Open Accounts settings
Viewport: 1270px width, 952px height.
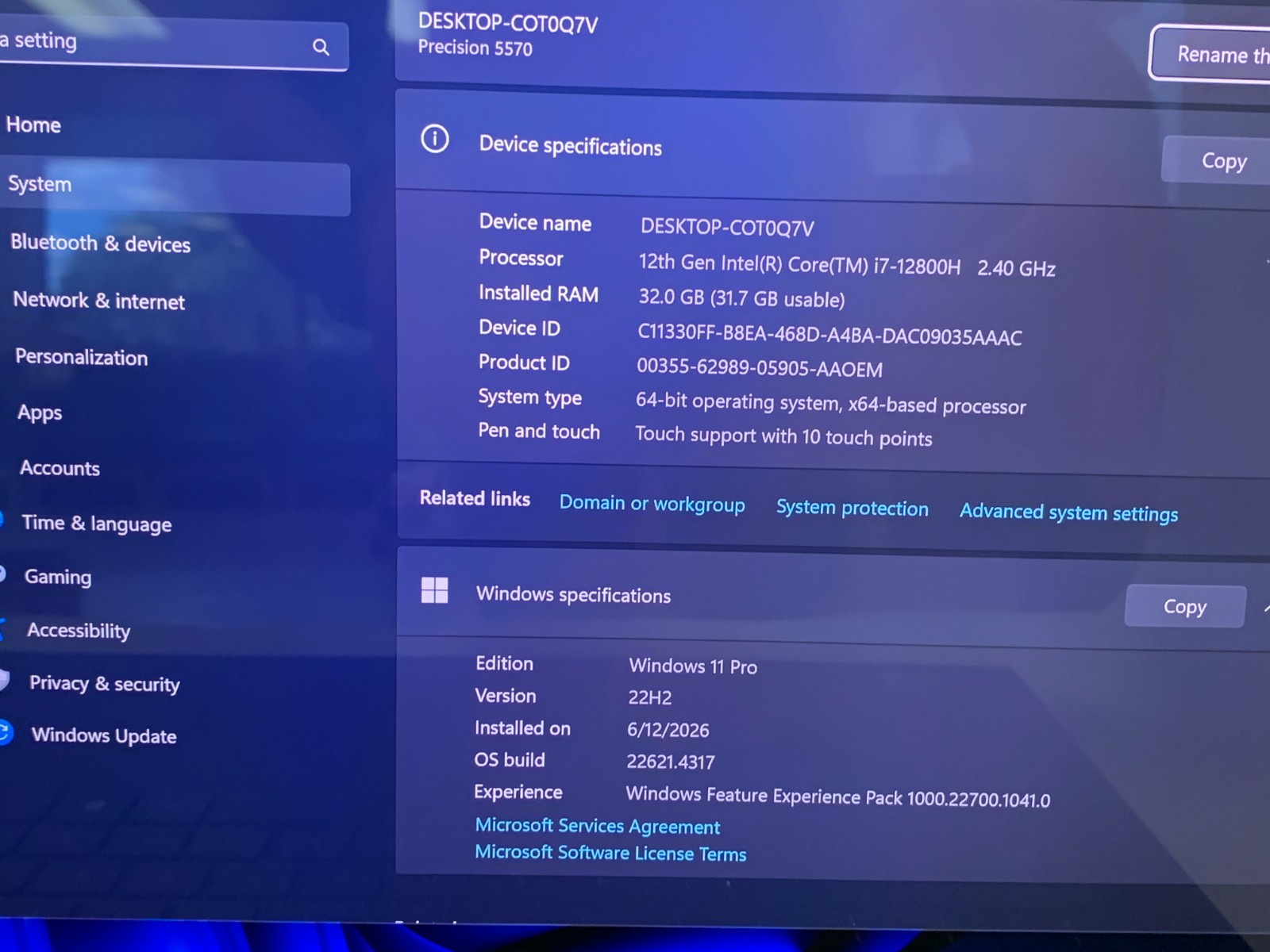60,468
